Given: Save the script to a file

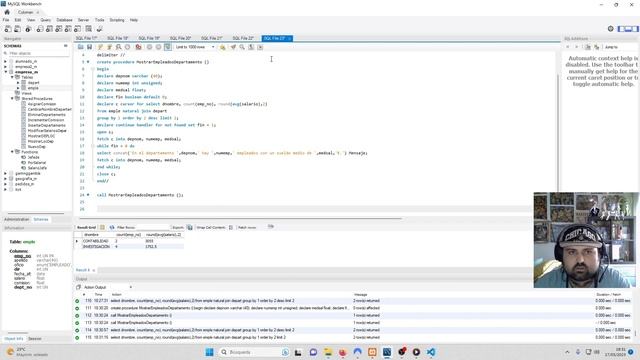Looking at the screenshot, I should pyautogui.click(x=89, y=47).
